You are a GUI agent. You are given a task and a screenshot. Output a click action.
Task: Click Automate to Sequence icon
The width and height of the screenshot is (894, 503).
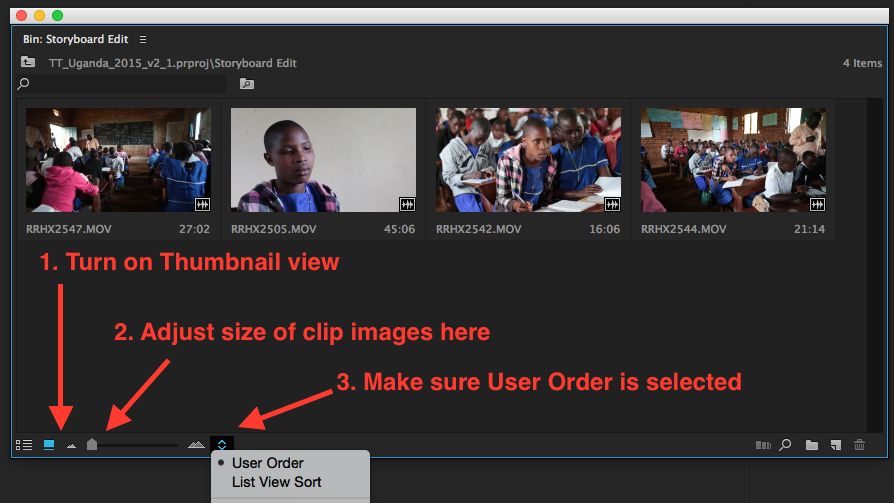tap(765, 445)
